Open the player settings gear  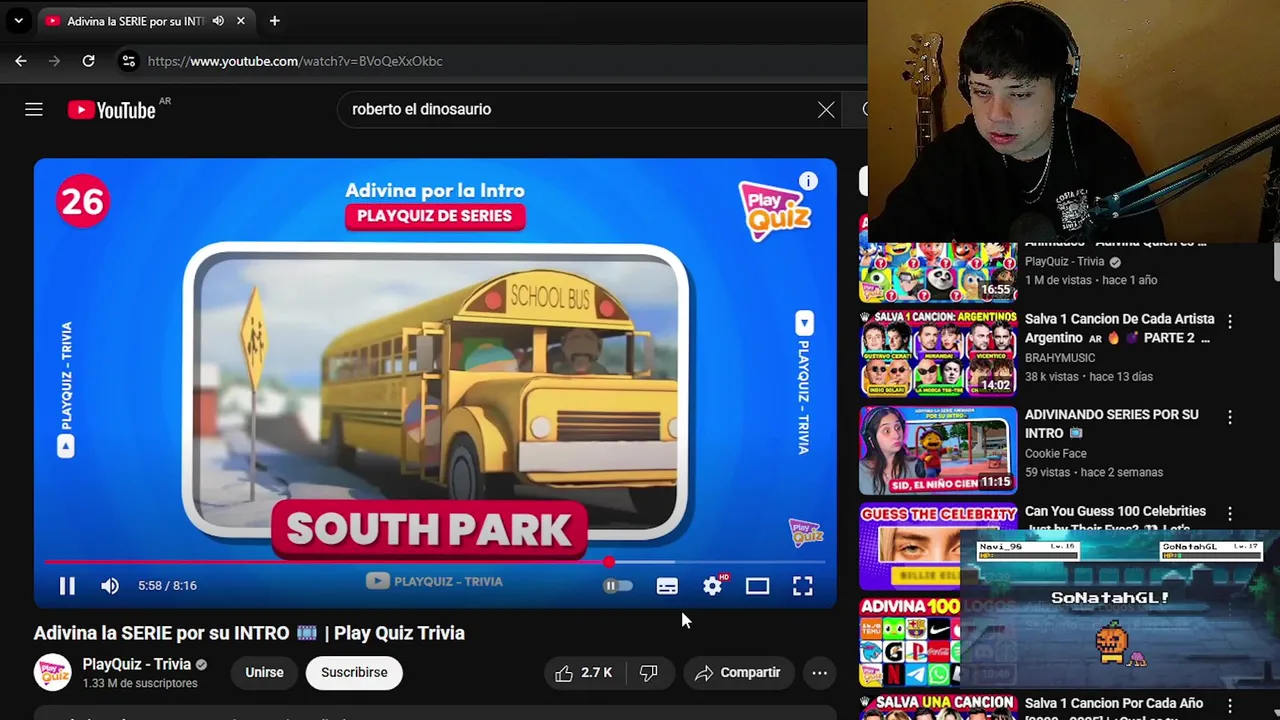pyautogui.click(x=712, y=586)
